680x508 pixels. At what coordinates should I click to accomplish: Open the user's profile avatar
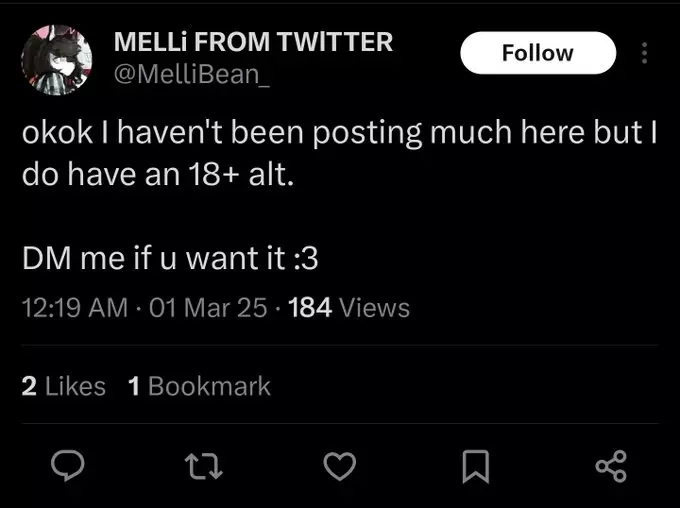coord(56,60)
